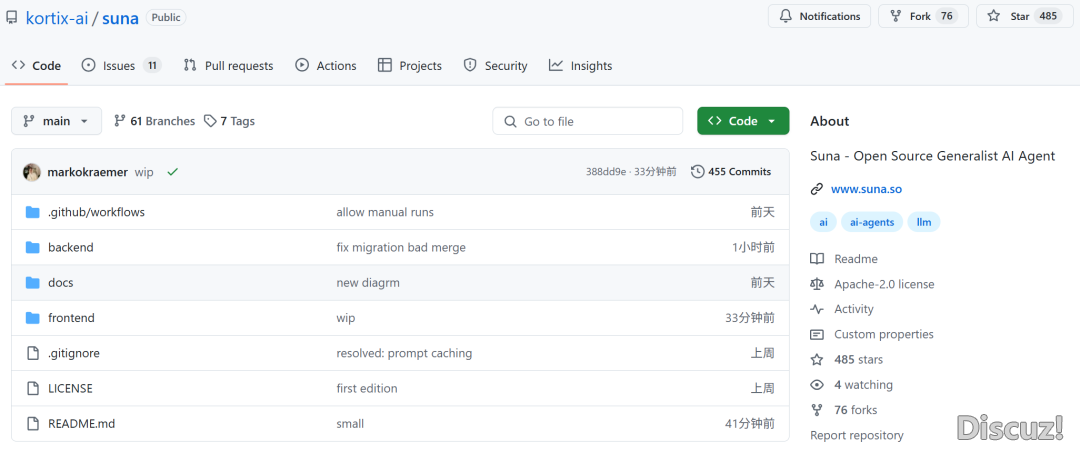Open 'resolved: prompt caching' commit message
The height and width of the screenshot is (452, 1080).
[x=404, y=353]
